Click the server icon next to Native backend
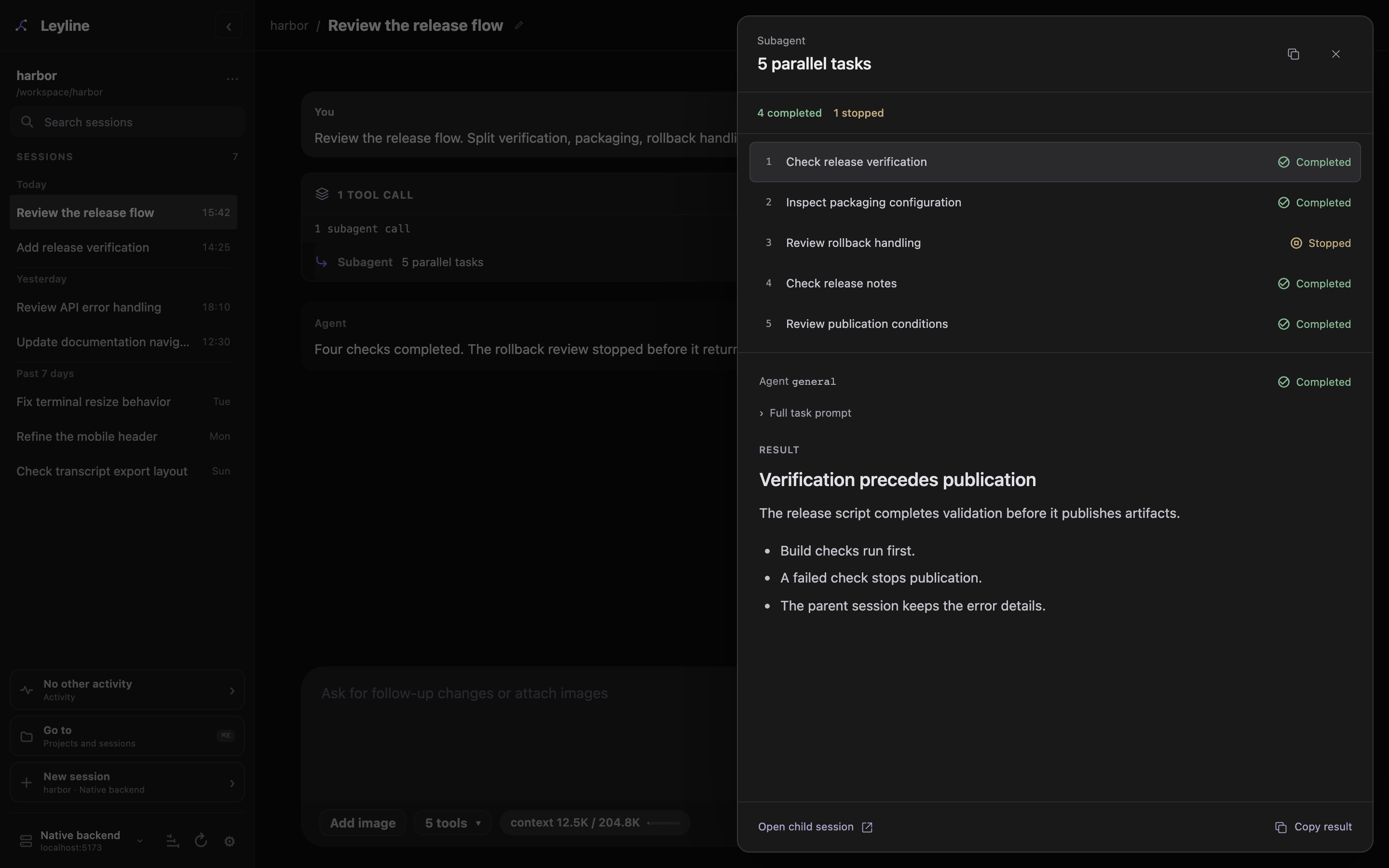 pos(26,841)
